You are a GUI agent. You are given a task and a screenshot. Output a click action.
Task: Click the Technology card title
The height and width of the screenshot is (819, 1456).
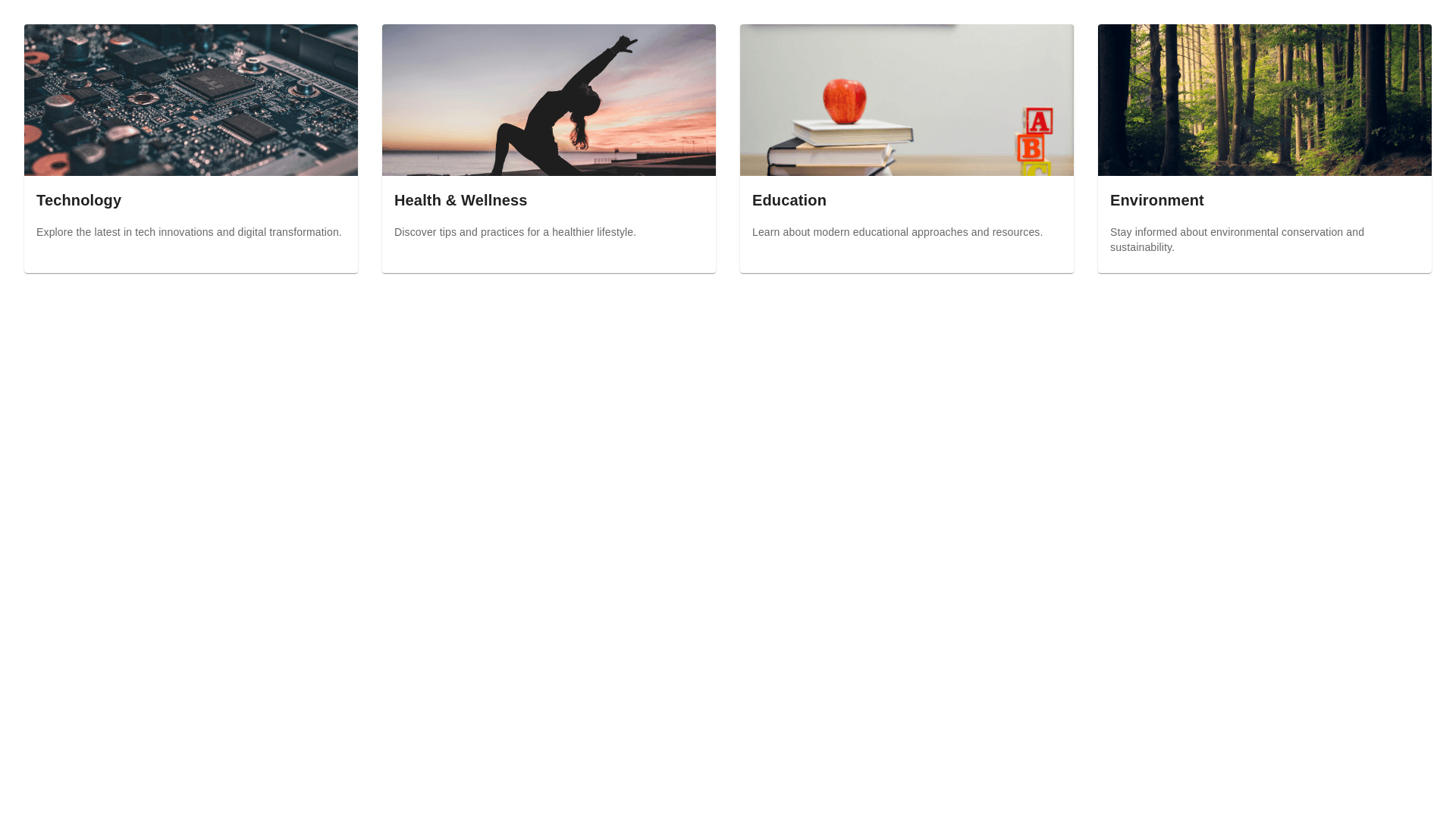click(79, 200)
